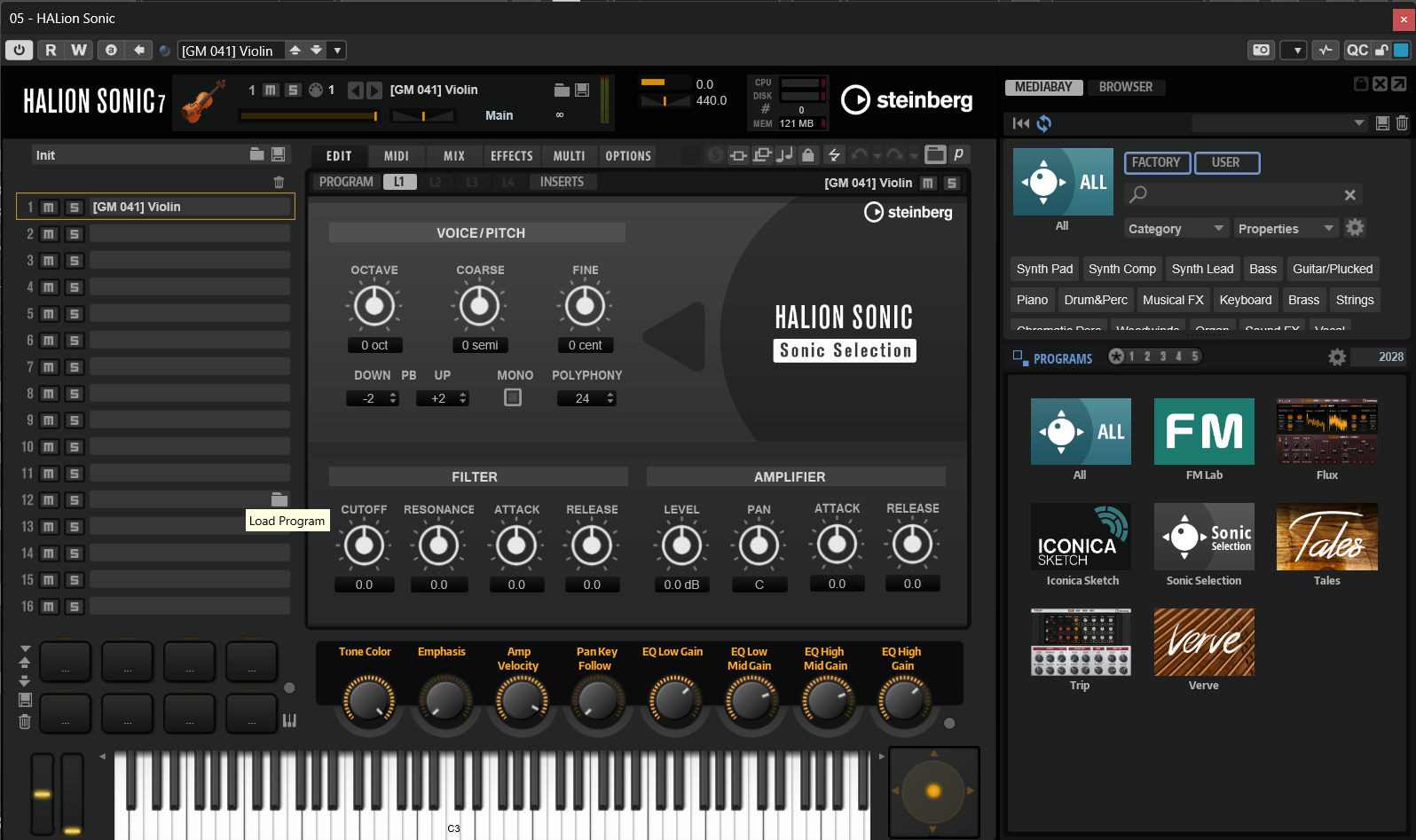Click the lock icon in the edit toolbar

pos(807,155)
